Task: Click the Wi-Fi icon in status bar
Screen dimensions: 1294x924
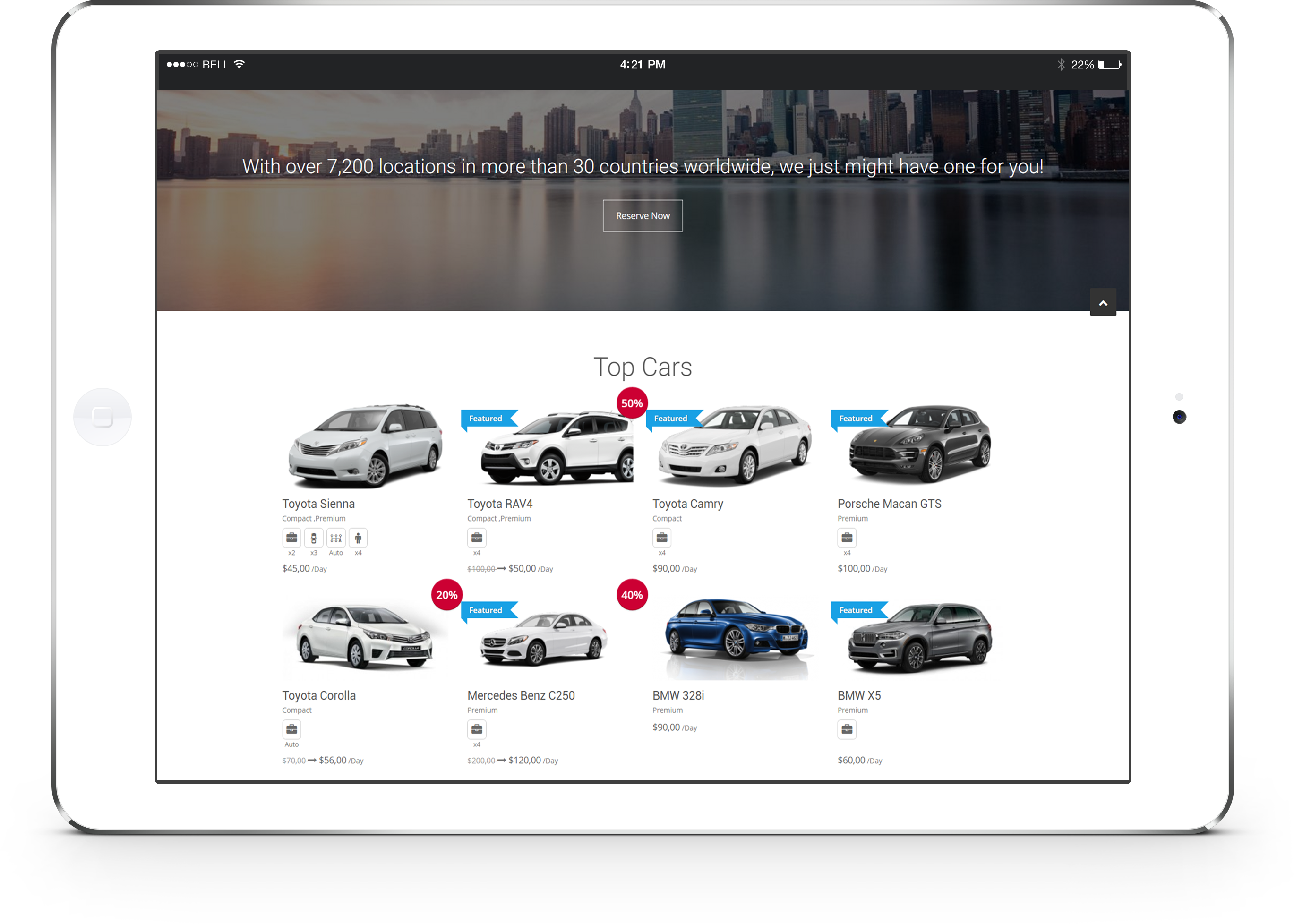Action: coord(240,64)
